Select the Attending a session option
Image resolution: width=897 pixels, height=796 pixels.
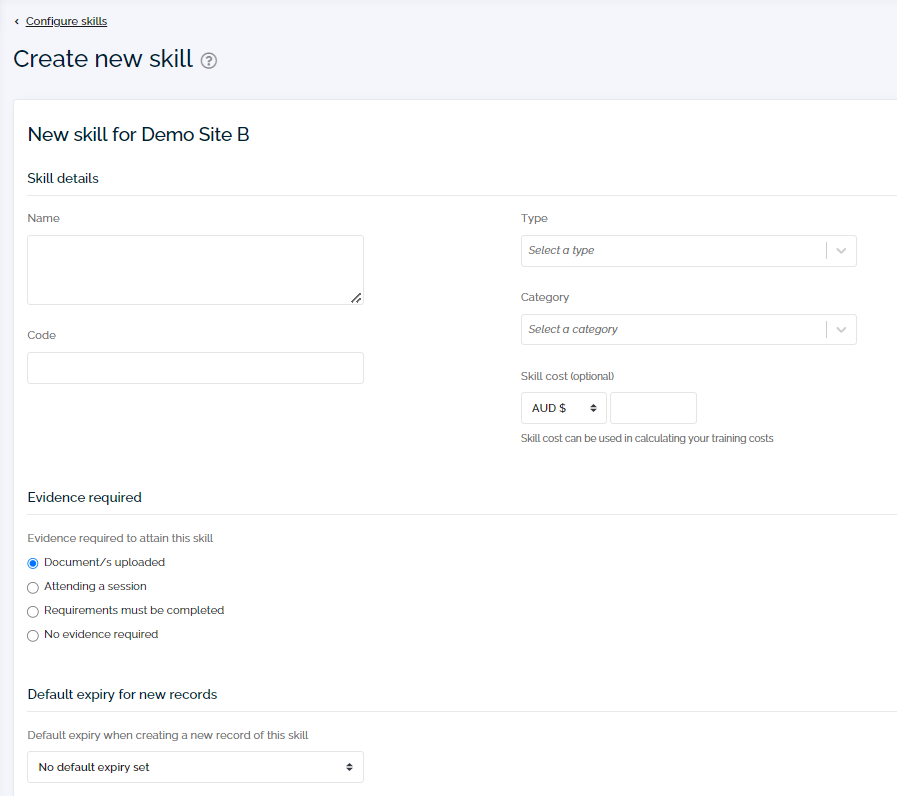32,587
